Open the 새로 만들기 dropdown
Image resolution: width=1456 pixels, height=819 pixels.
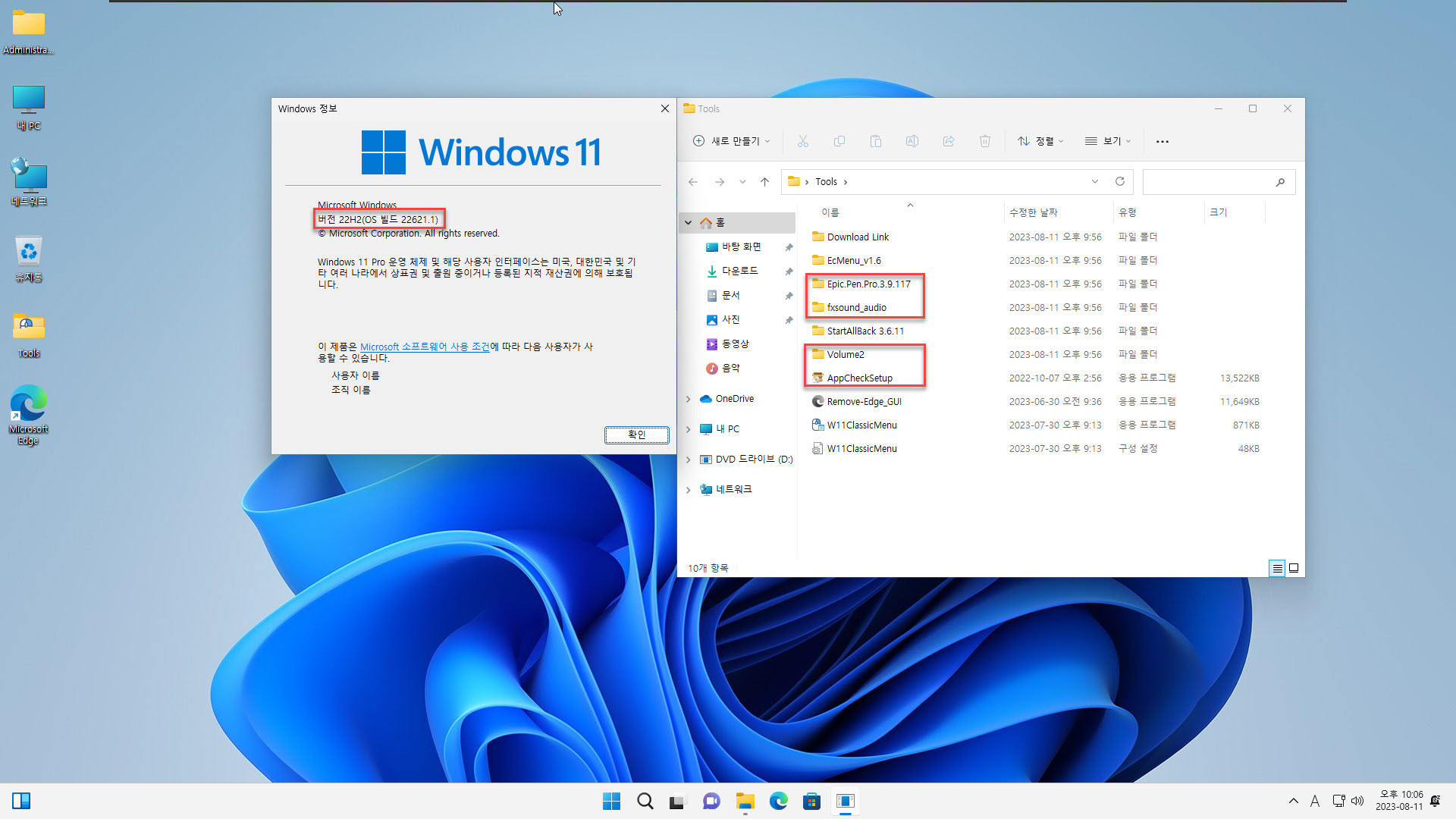point(732,141)
